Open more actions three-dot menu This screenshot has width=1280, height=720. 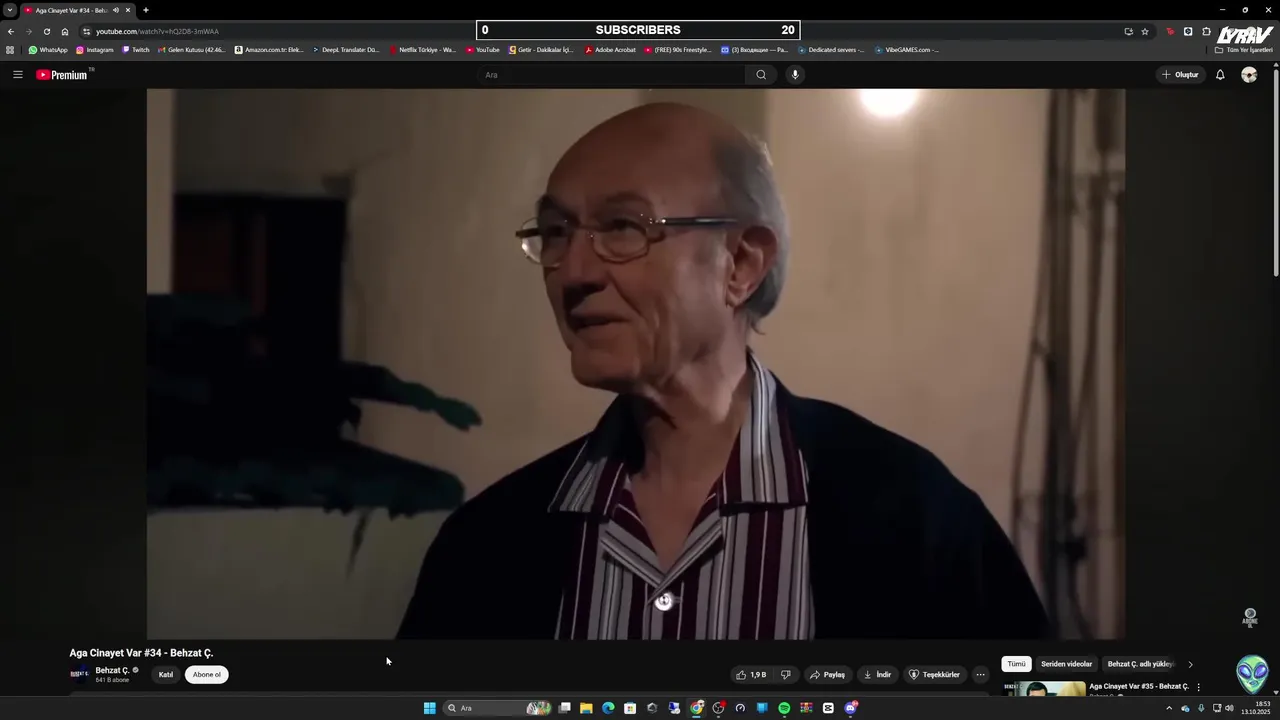pos(980,675)
